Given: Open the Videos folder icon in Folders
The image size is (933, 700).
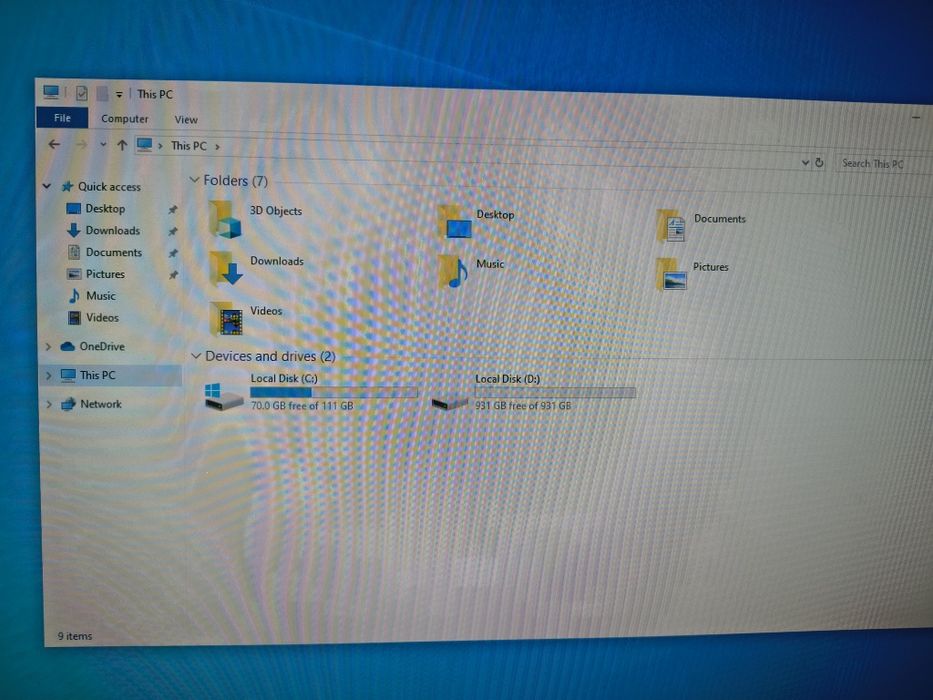Looking at the screenshot, I should 227,318.
